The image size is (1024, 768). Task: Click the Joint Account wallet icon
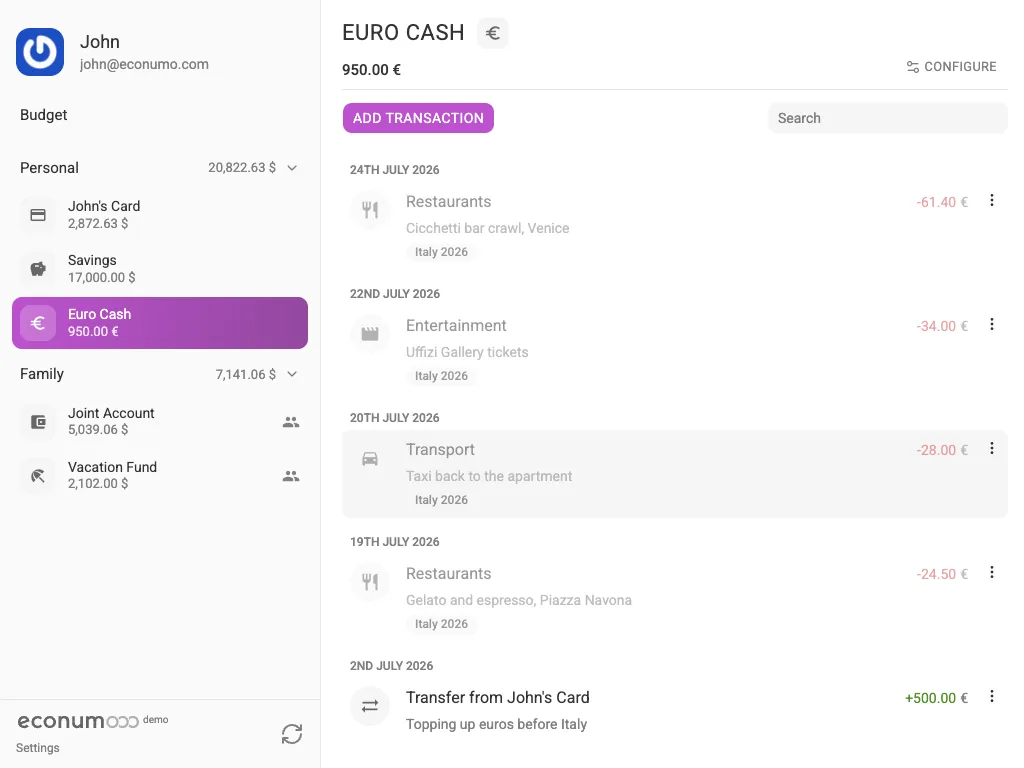pos(38,422)
